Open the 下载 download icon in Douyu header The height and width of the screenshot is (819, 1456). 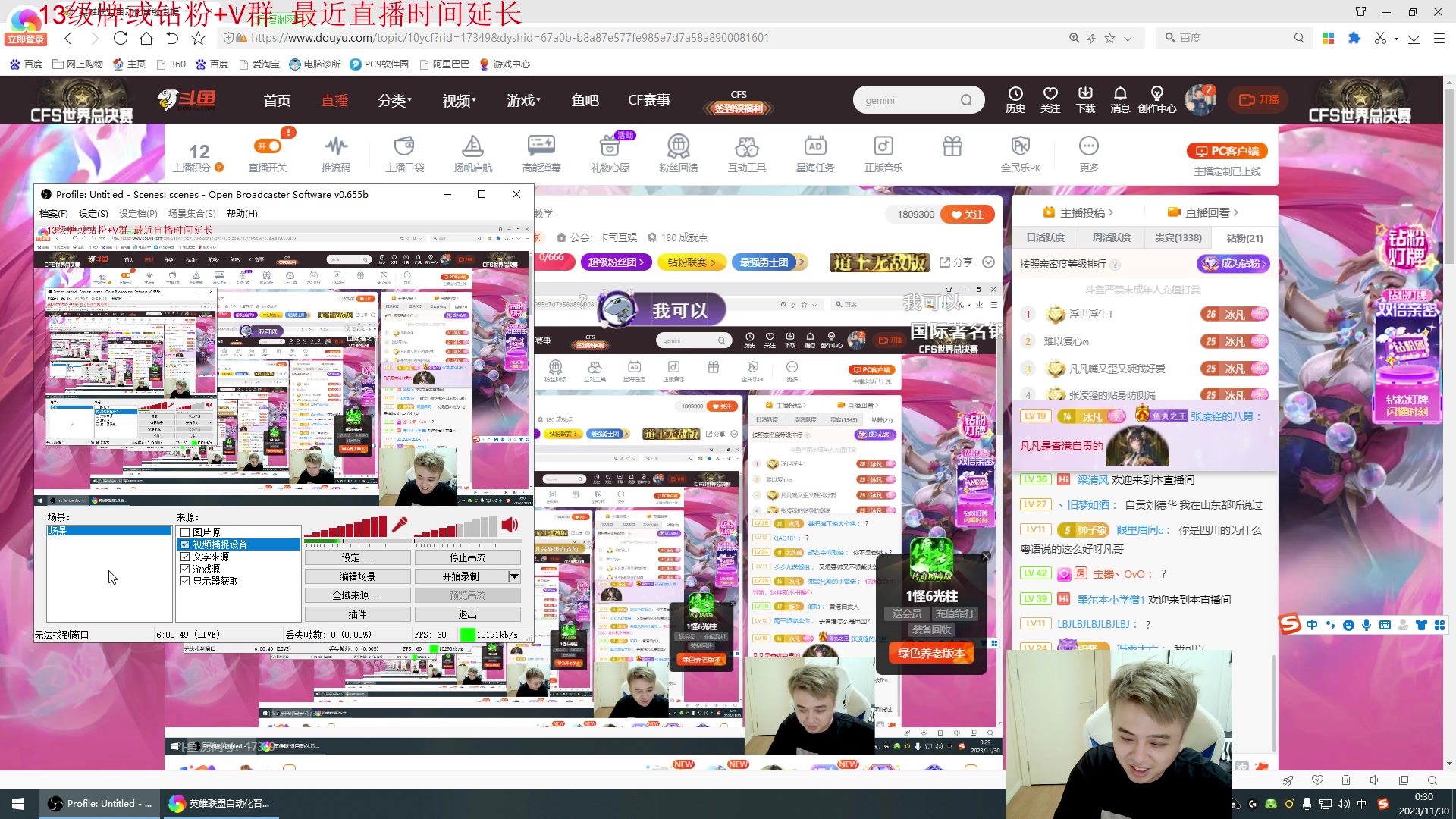tap(1086, 99)
